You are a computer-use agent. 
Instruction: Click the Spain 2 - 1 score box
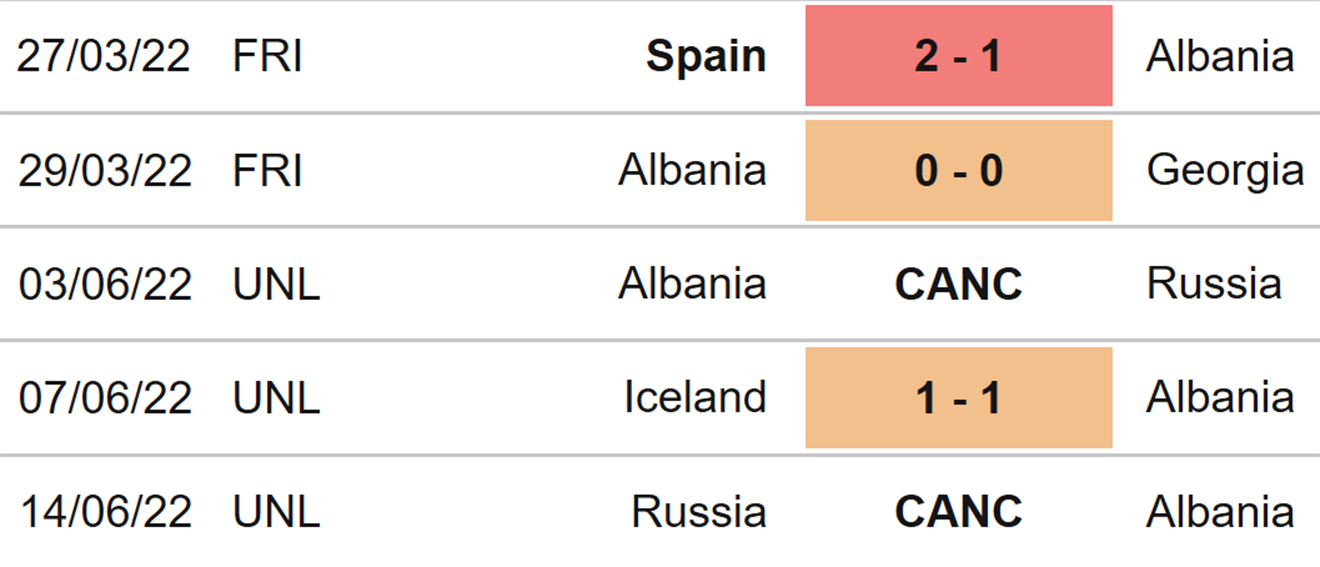(958, 56)
